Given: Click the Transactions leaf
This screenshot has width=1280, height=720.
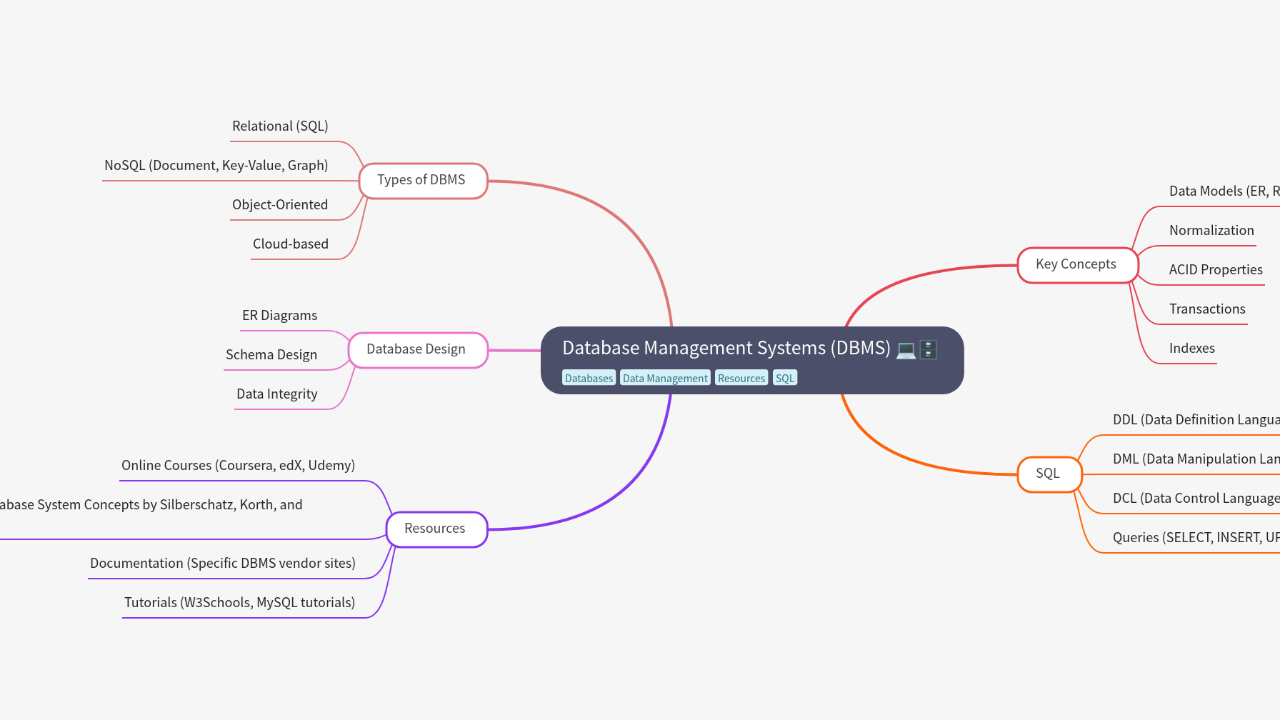Looking at the screenshot, I should tap(1207, 308).
